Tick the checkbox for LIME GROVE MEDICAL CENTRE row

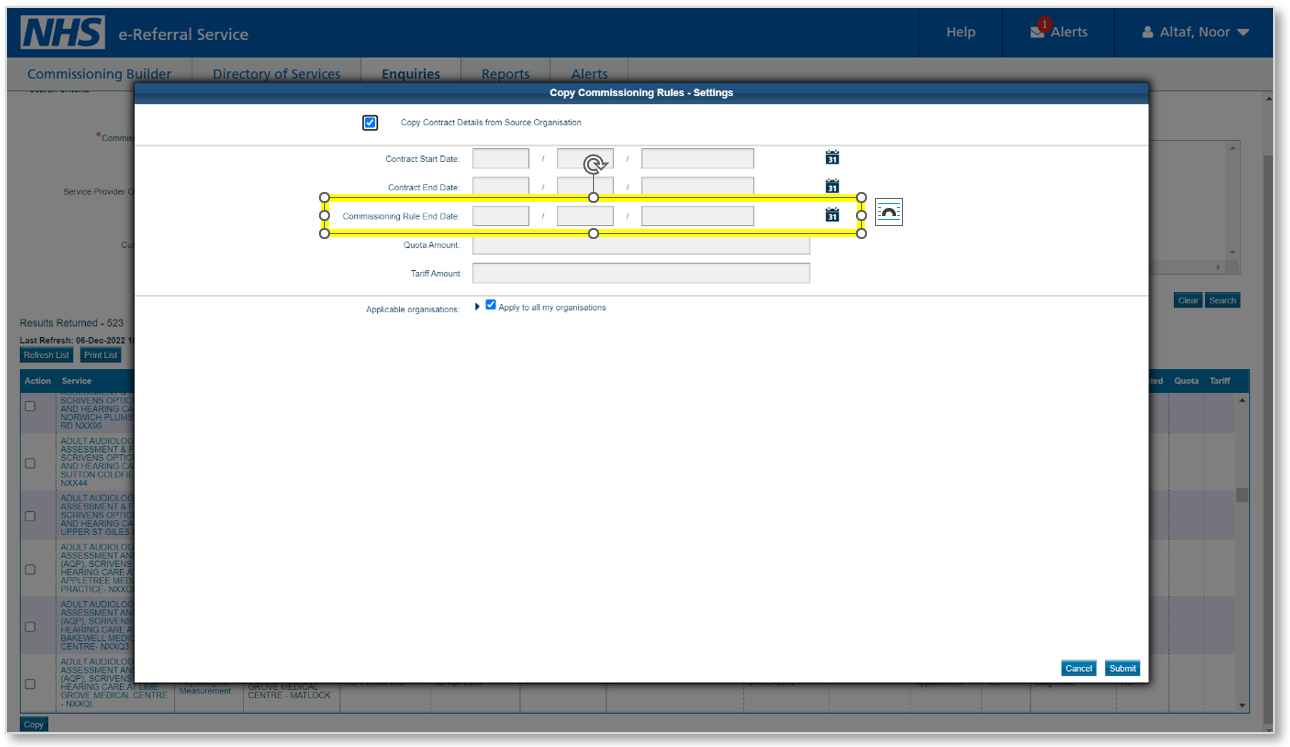point(30,684)
